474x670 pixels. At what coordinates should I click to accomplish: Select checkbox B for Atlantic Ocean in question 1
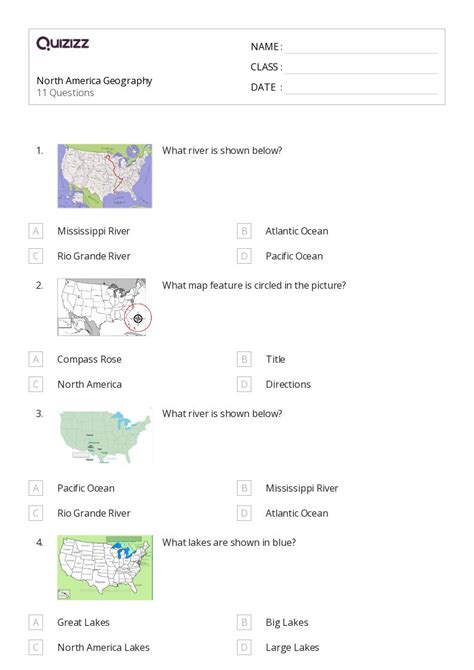(x=244, y=231)
